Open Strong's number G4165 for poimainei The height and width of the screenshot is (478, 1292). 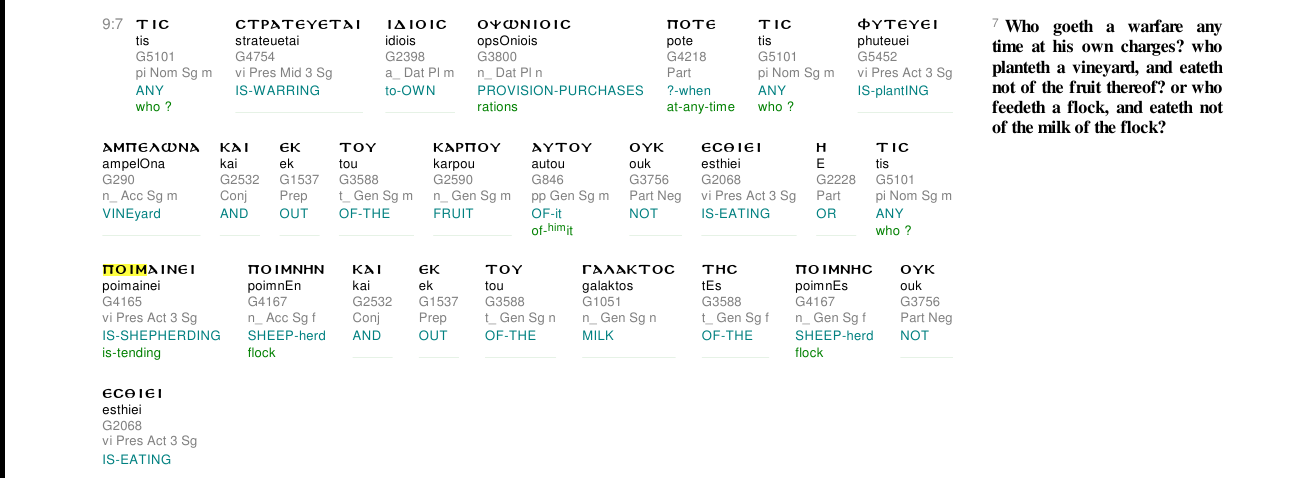click(x=121, y=302)
